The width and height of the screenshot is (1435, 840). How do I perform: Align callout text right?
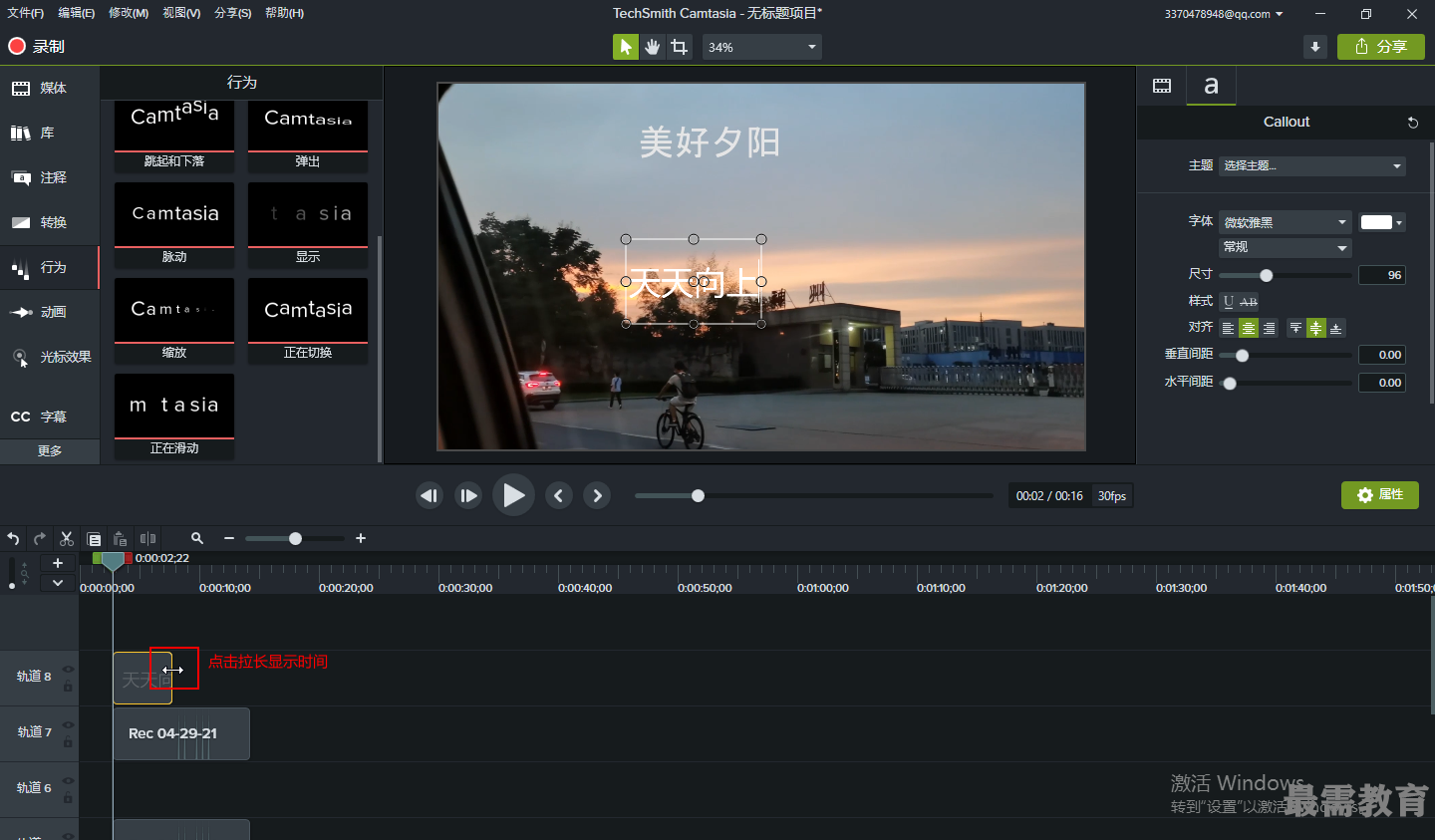[x=1269, y=328]
